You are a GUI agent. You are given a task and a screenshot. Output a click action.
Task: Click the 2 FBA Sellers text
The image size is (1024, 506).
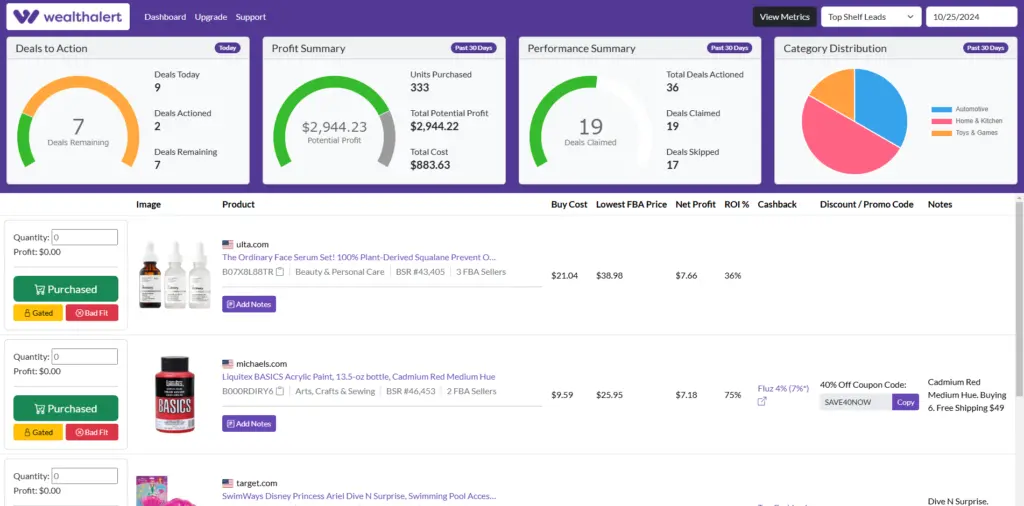coord(472,392)
